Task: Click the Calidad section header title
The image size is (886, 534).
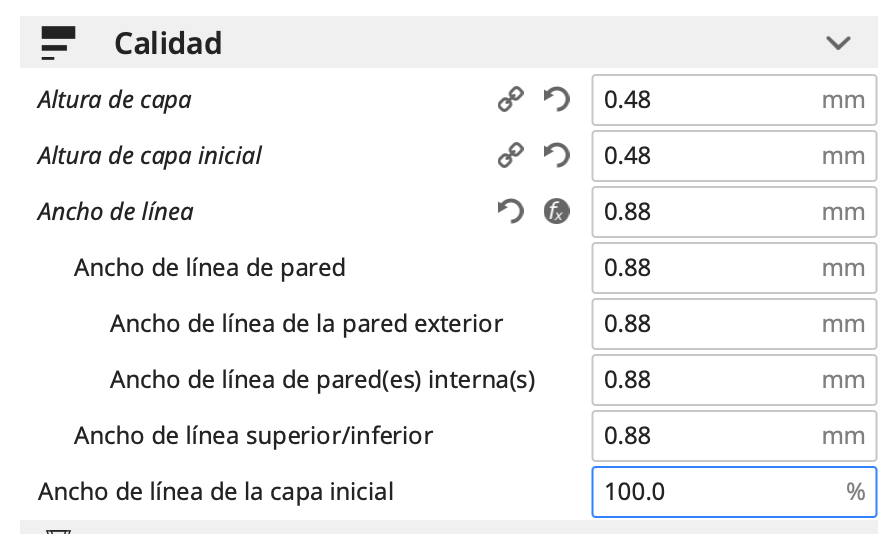Action: pos(168,43)
